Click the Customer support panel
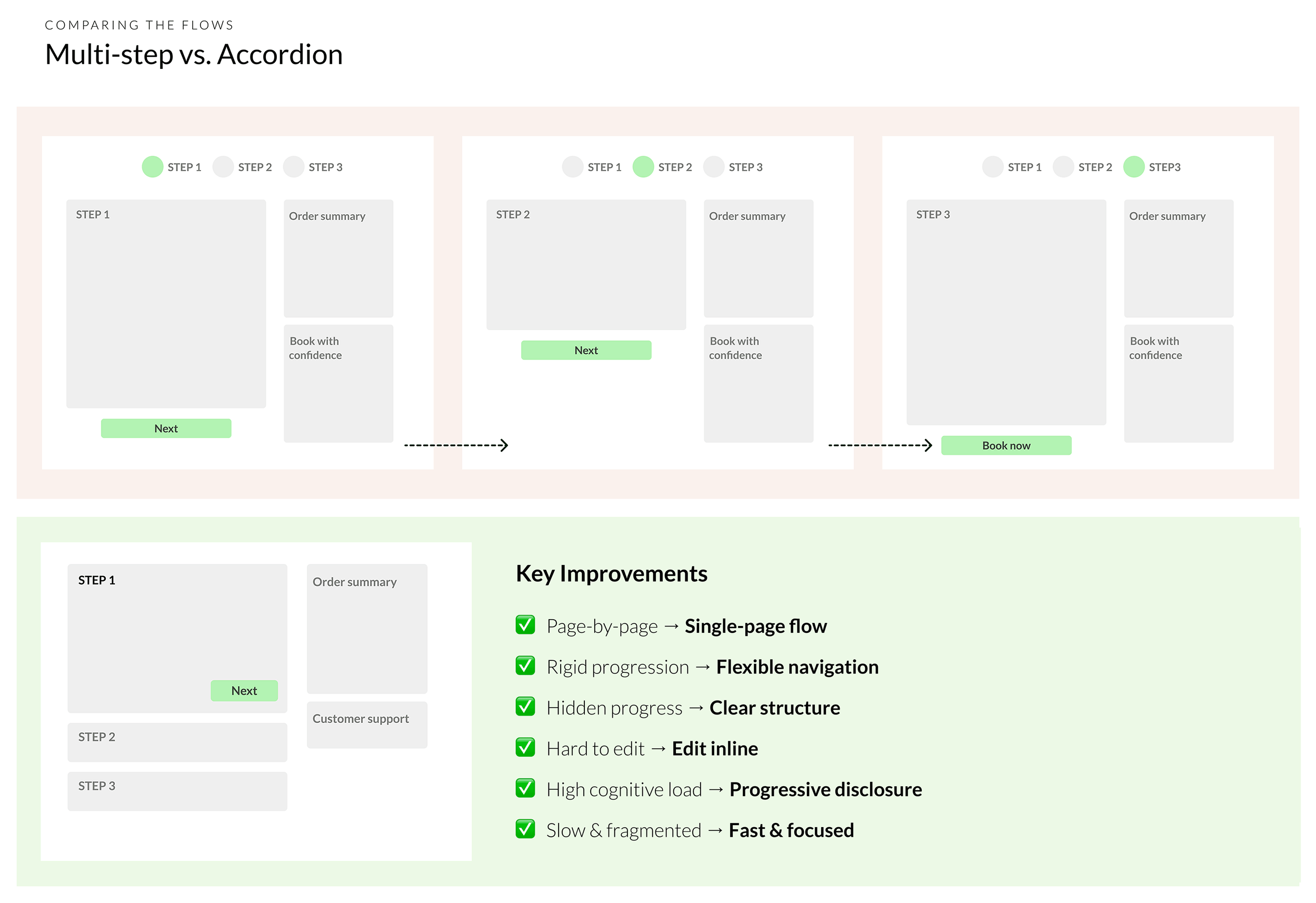The image size is (1316, 903). tap(367, 725)
